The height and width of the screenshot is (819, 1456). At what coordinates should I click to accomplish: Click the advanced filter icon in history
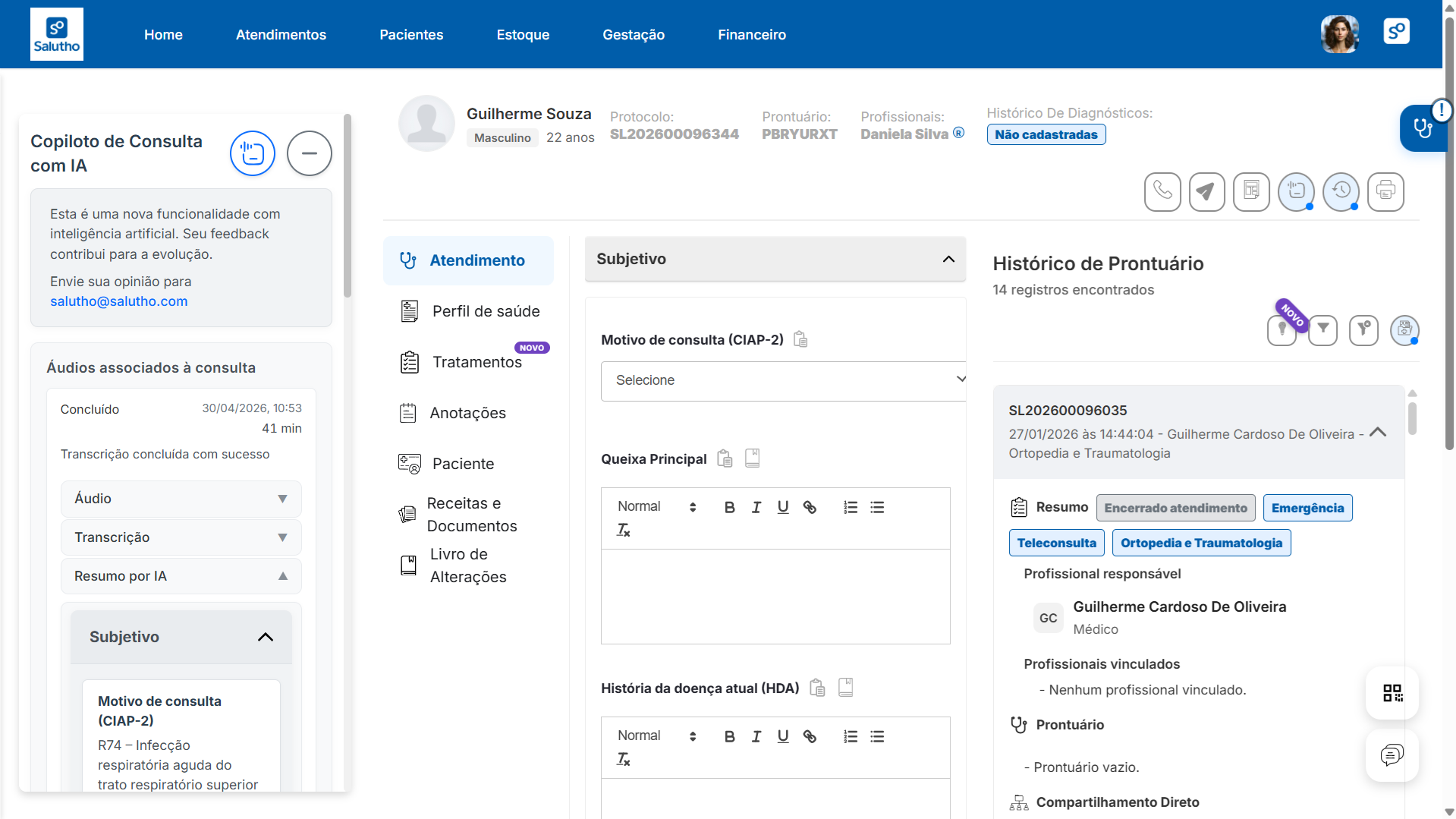click(x=1364, y=330)
